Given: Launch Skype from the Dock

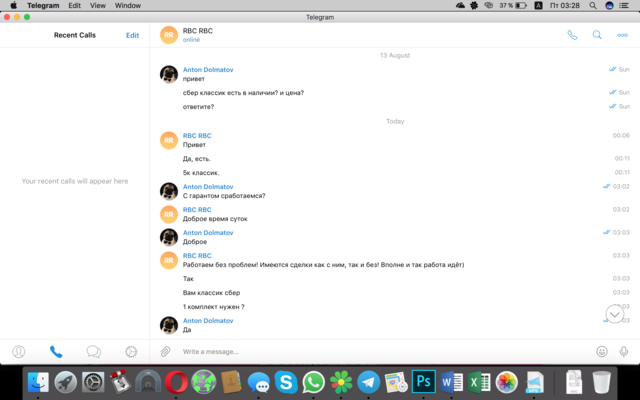Looking at the screenshot, I should point(286,382).
